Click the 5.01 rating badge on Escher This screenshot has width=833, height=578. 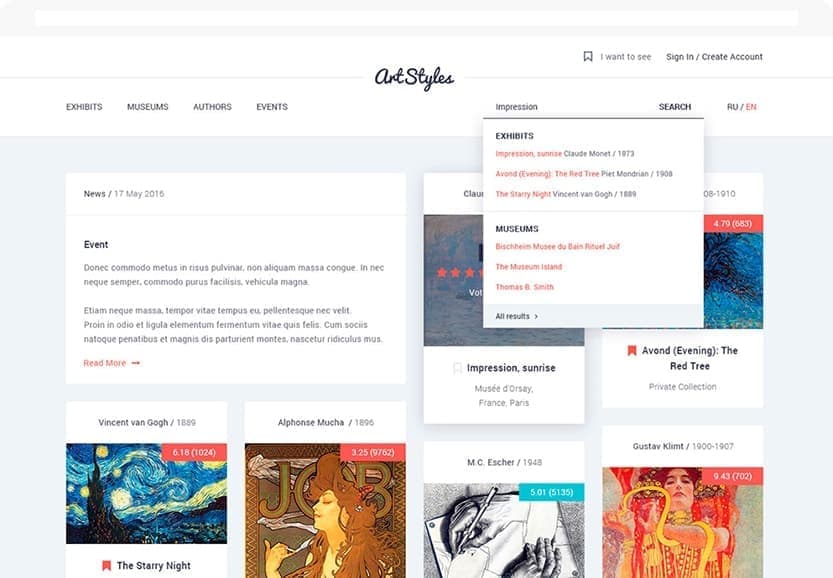point(551,492)
